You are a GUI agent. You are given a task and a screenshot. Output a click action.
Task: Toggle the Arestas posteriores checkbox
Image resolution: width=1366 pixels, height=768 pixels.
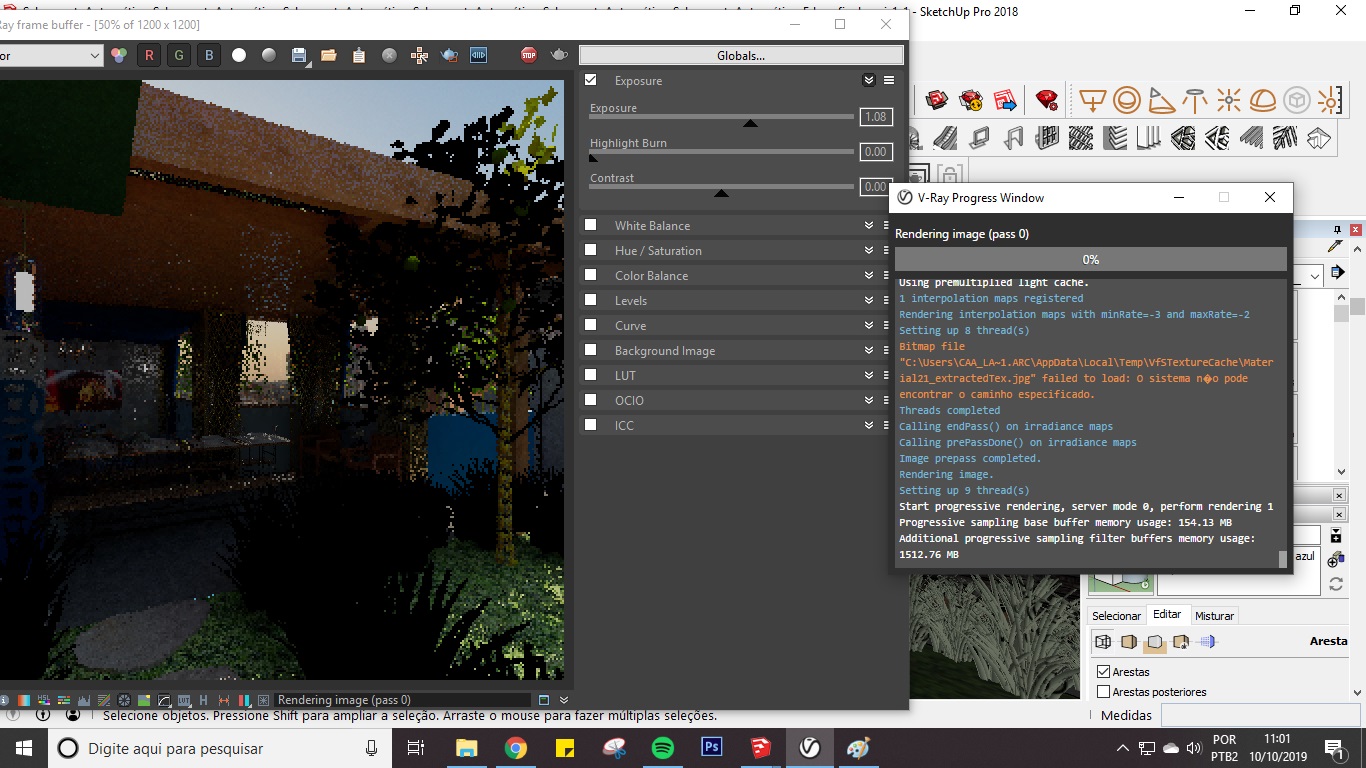[x=1104, y=692]
